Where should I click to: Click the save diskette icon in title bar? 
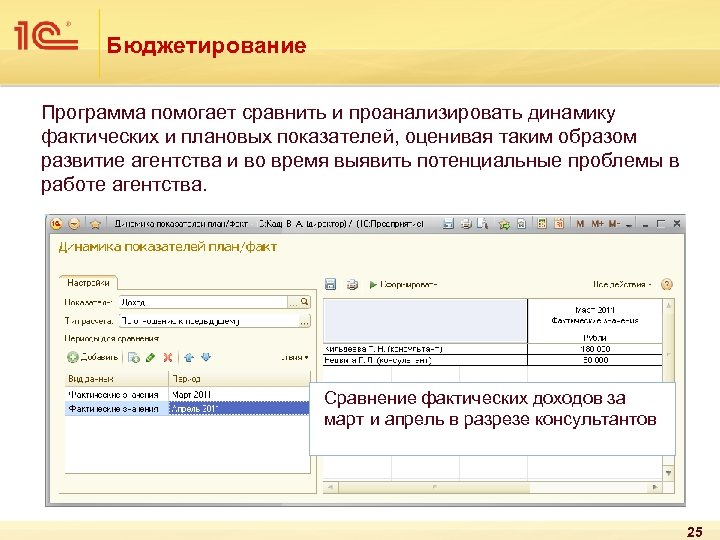click(x=448, y=224)
